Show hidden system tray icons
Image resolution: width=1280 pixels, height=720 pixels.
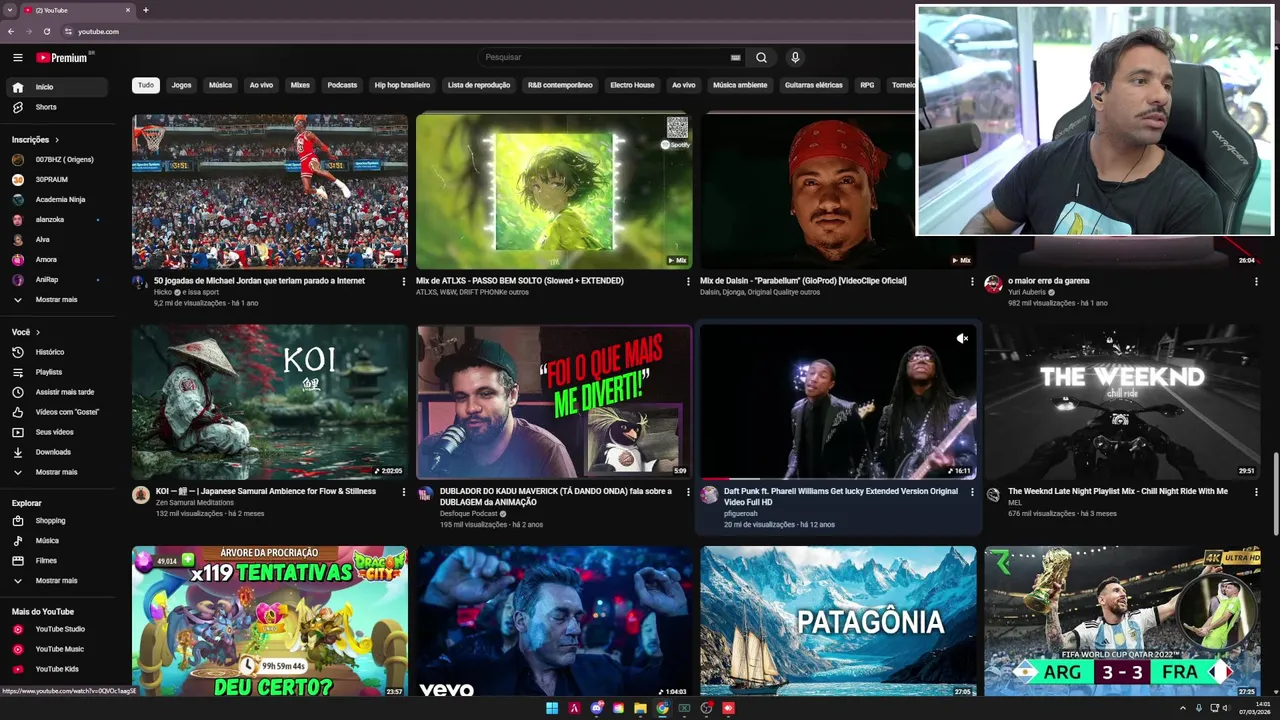1182,708
